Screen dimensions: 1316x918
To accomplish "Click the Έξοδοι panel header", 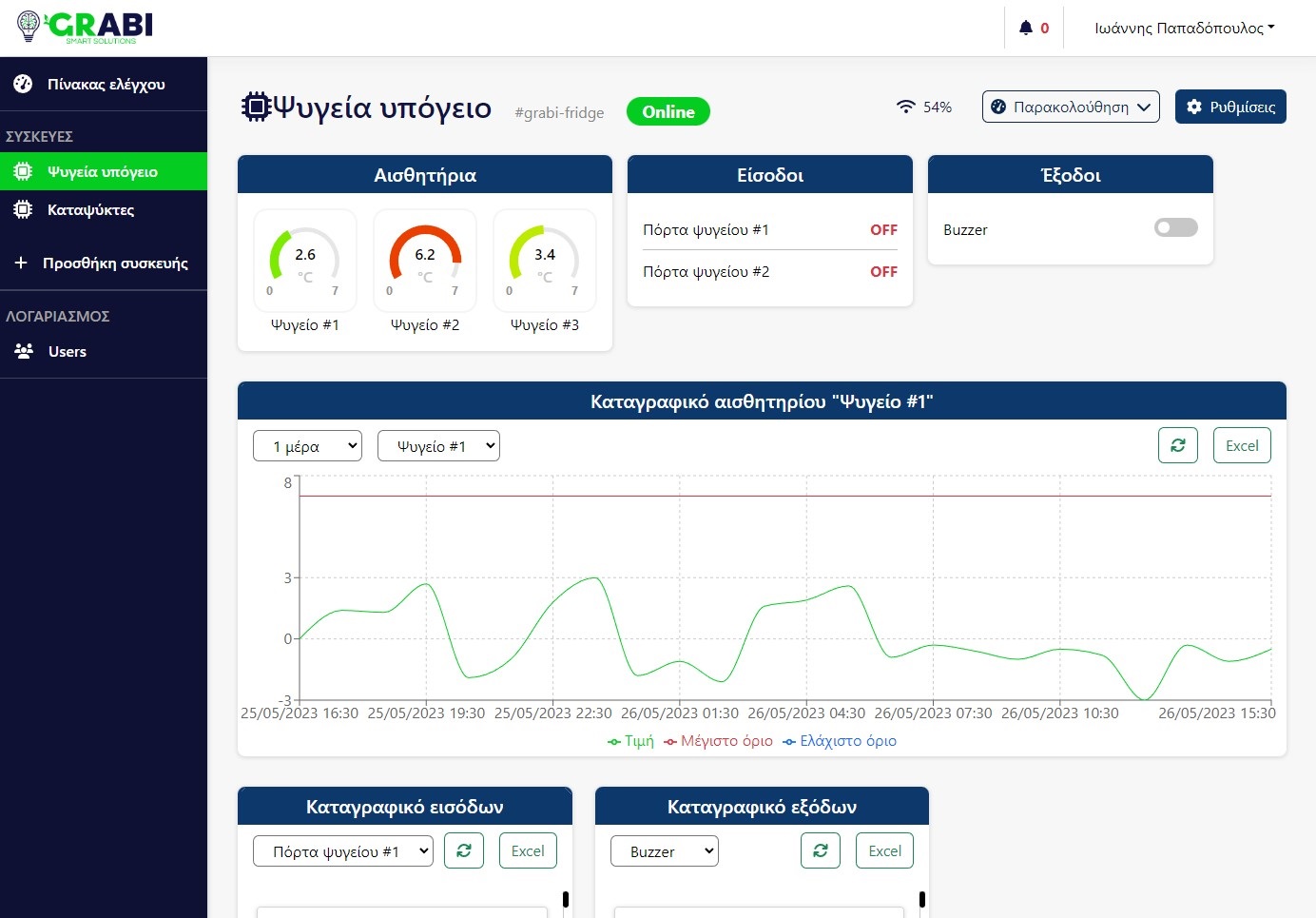I will pos(1071,175).
